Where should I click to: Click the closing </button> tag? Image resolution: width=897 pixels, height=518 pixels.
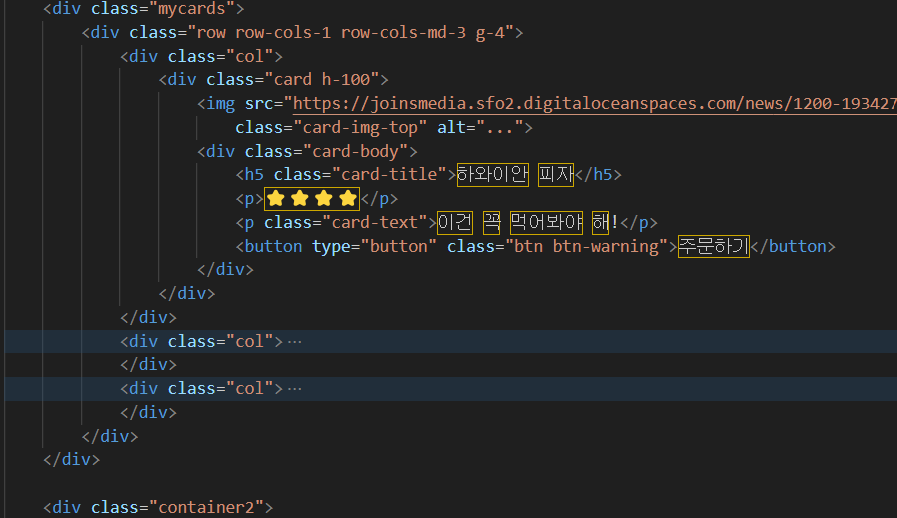[x=793, y=247]
